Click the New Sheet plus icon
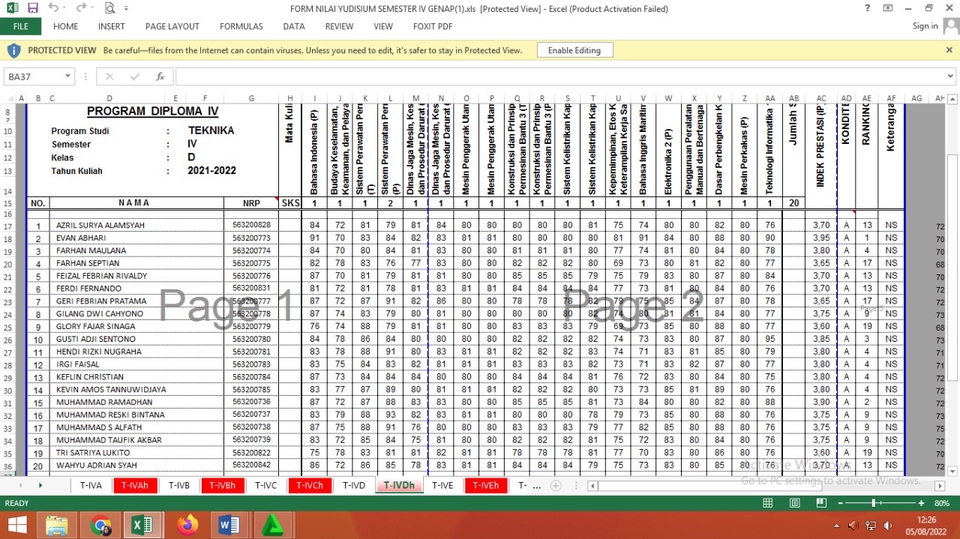The width and height of the screenshot is (960, 539). [x=555, y=486]
